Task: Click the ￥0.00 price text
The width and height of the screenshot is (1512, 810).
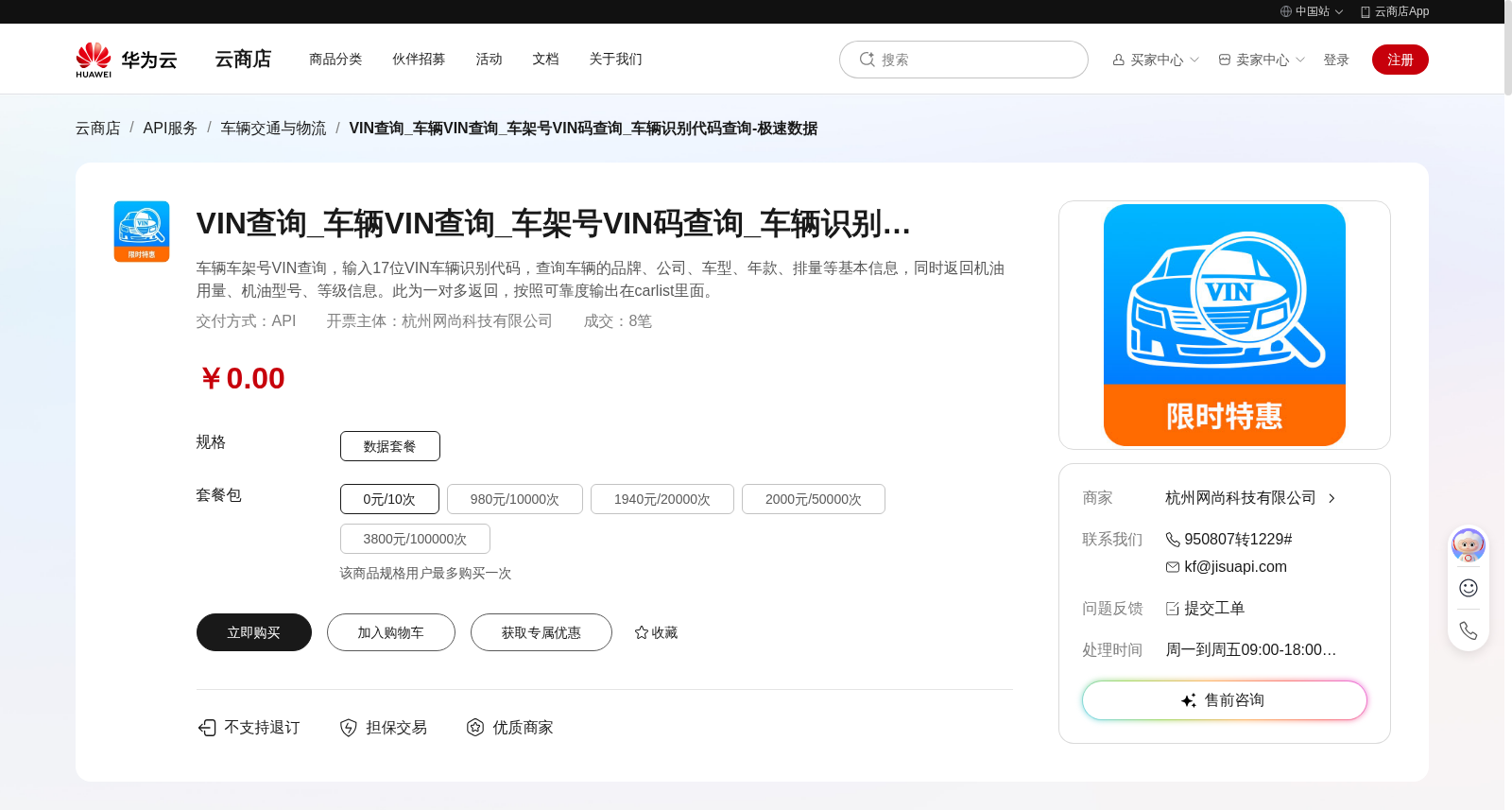Action: pos(241,378)
